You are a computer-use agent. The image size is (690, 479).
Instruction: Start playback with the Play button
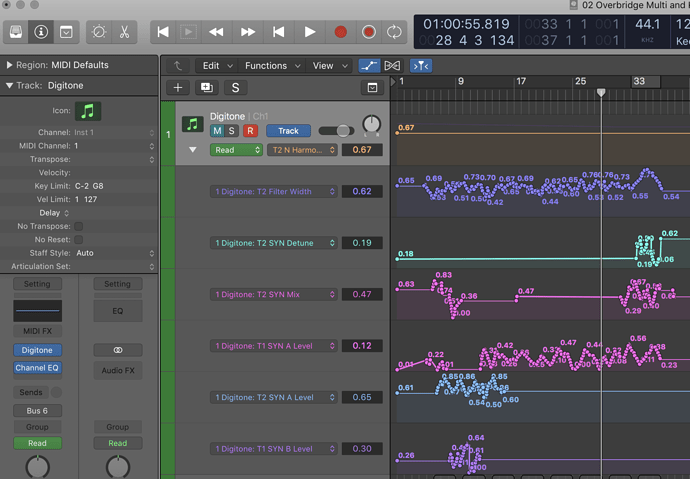click(310, 32)
